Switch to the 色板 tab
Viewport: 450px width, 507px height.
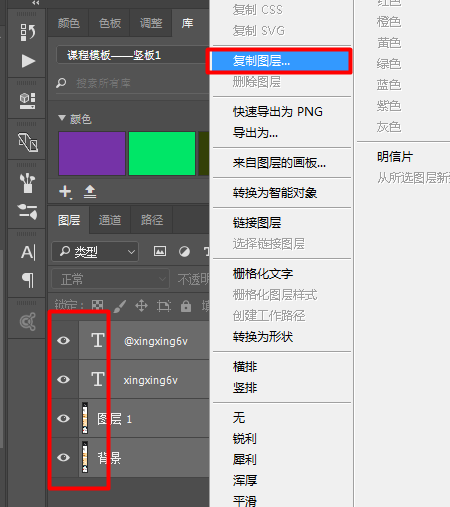109,23
